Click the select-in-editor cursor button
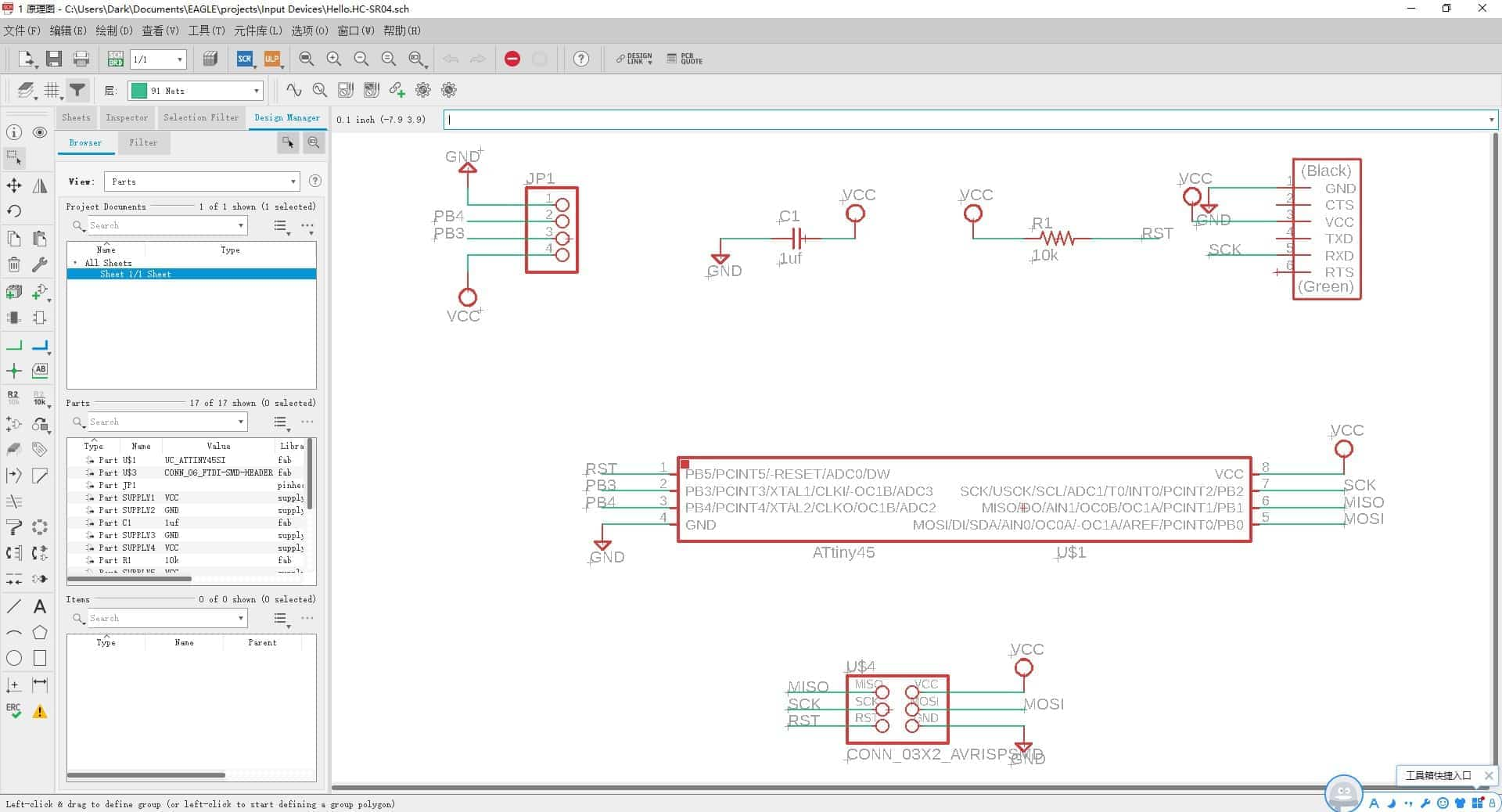The image size is (1502, 812). pos(288,142)
